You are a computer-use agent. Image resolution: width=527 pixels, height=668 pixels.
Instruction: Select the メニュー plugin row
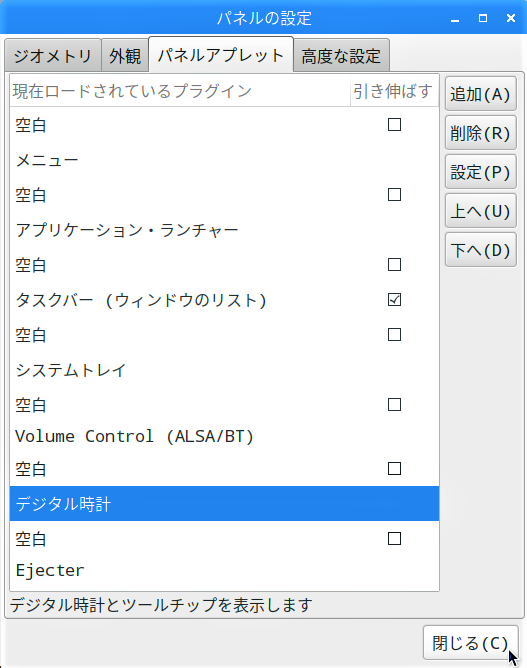click(x=225, y=160)
